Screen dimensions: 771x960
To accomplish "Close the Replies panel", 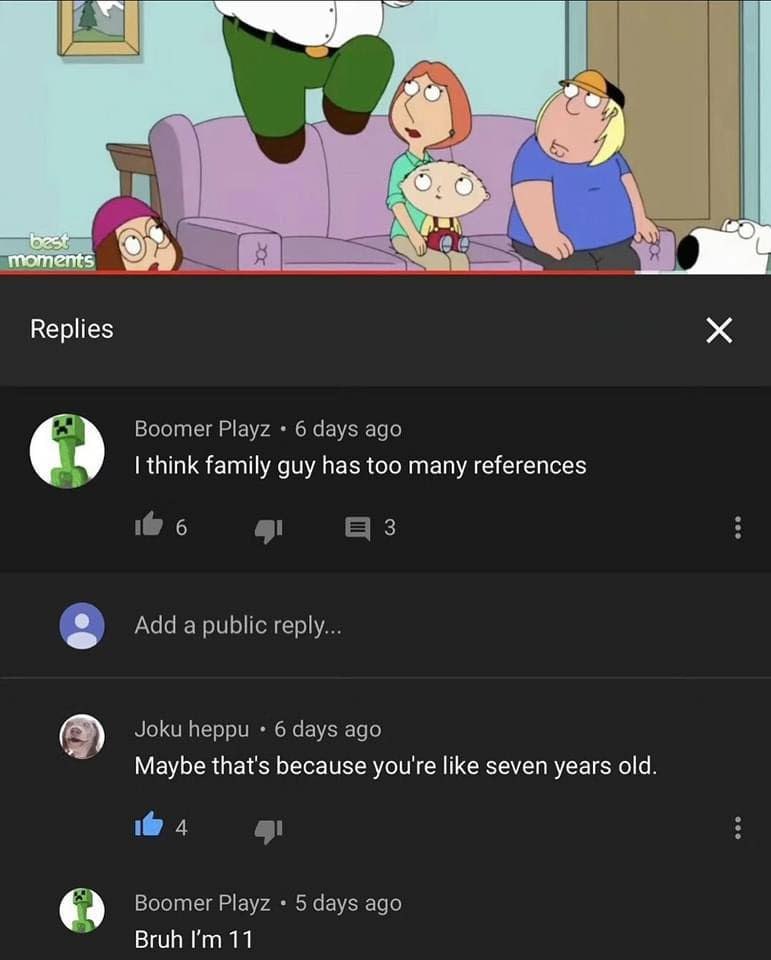I will point(719,331).
